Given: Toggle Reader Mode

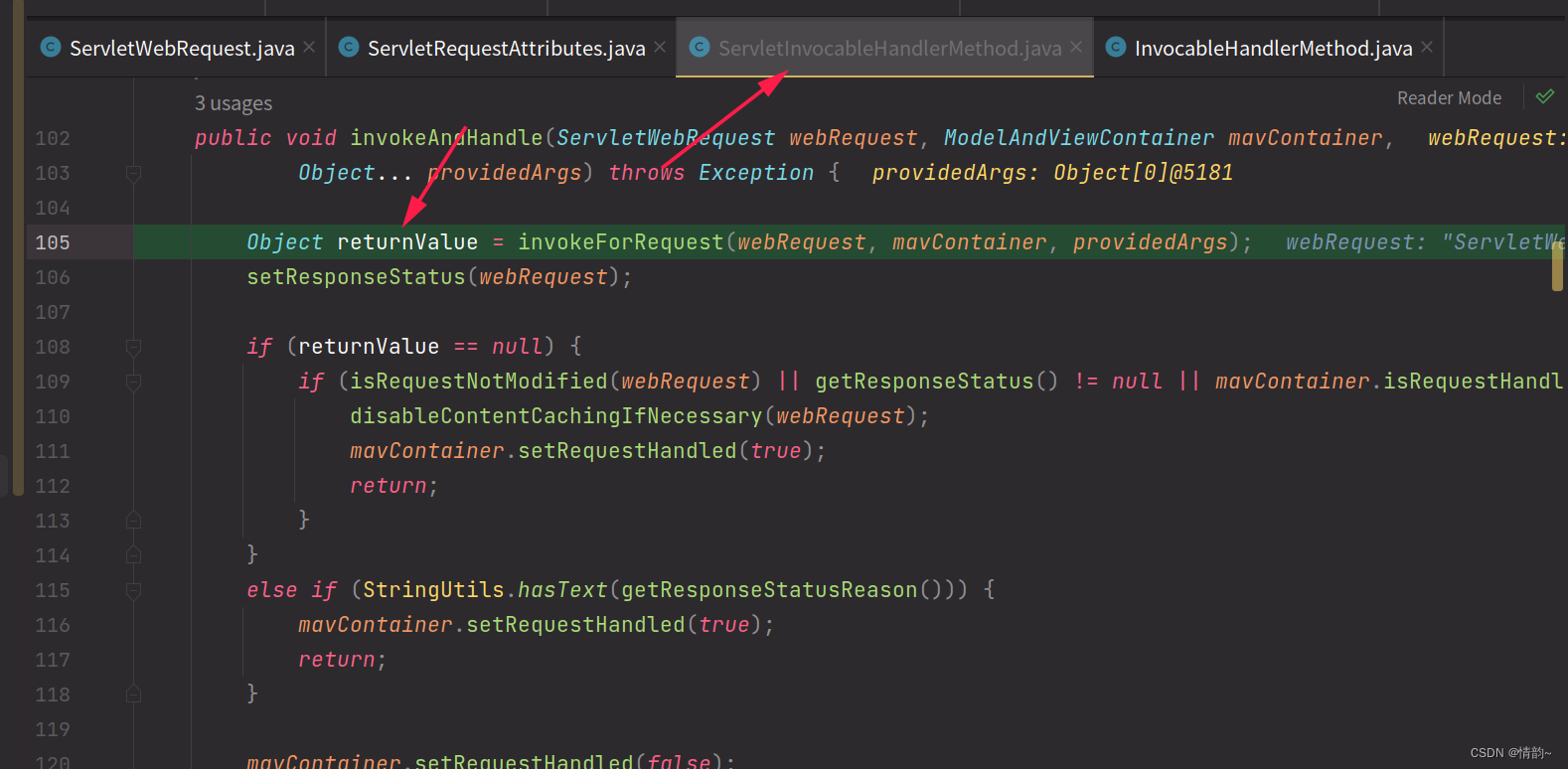Looking at the screenshot, I should coord(1449,97).
